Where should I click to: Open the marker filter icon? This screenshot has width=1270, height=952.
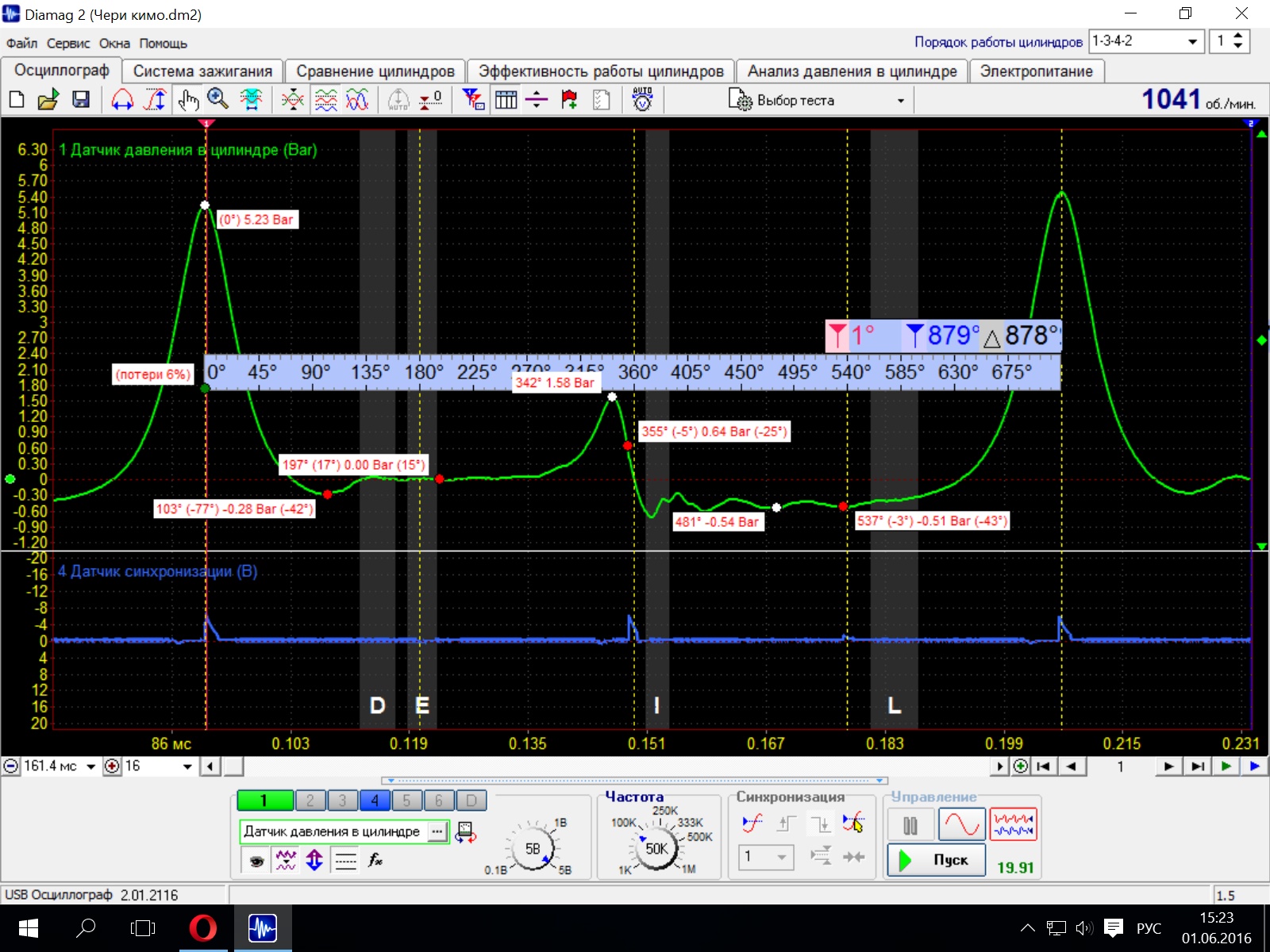pos(473,100)
